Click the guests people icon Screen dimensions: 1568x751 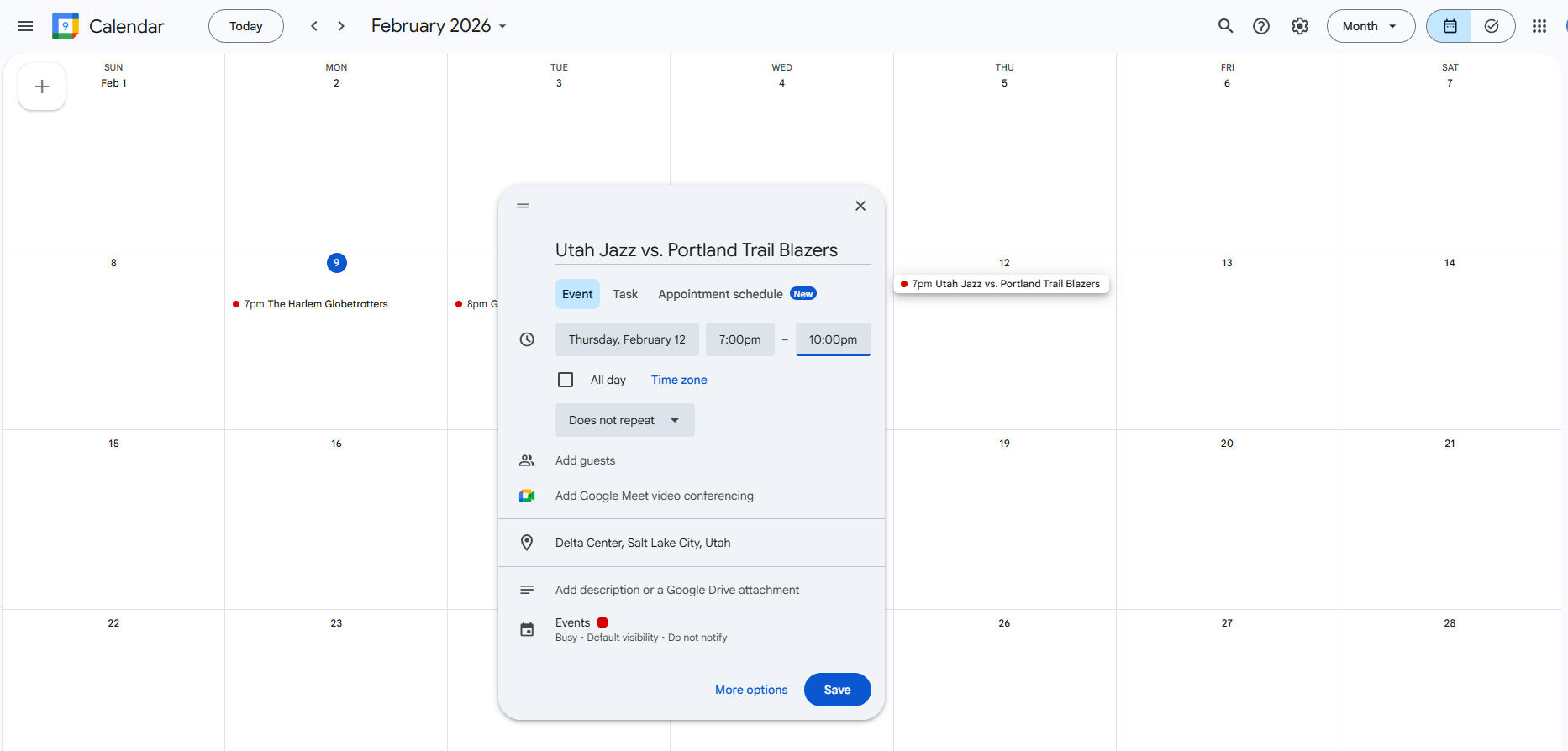(527, 460)
